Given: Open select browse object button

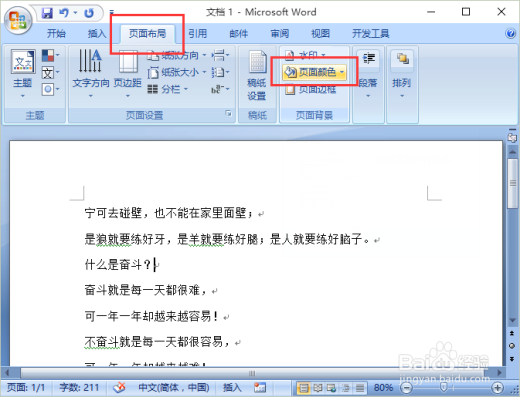Looking at the screenshot, I should click(x=512, y=346).
